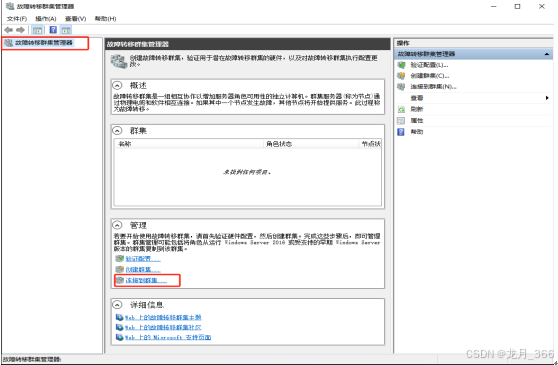Collapse the 管理 section
The height and width of the screenshot is (365, 558).
tap(117, 225)
